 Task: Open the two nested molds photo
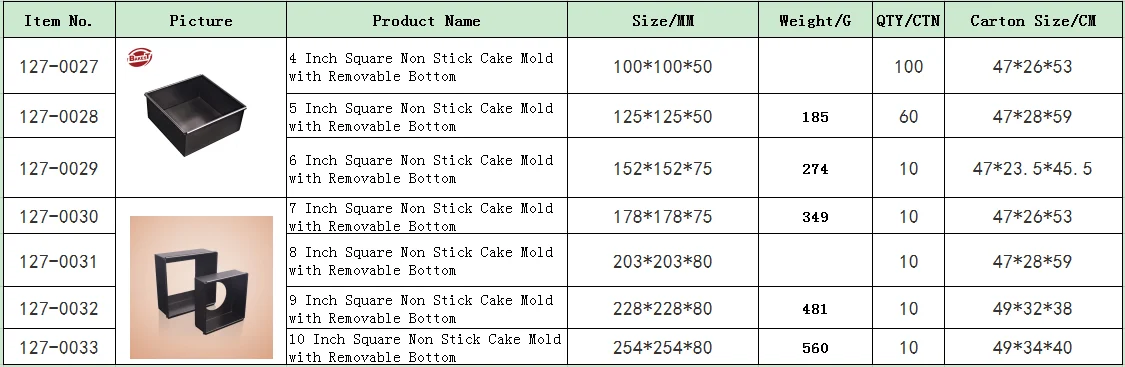point(201,287)
